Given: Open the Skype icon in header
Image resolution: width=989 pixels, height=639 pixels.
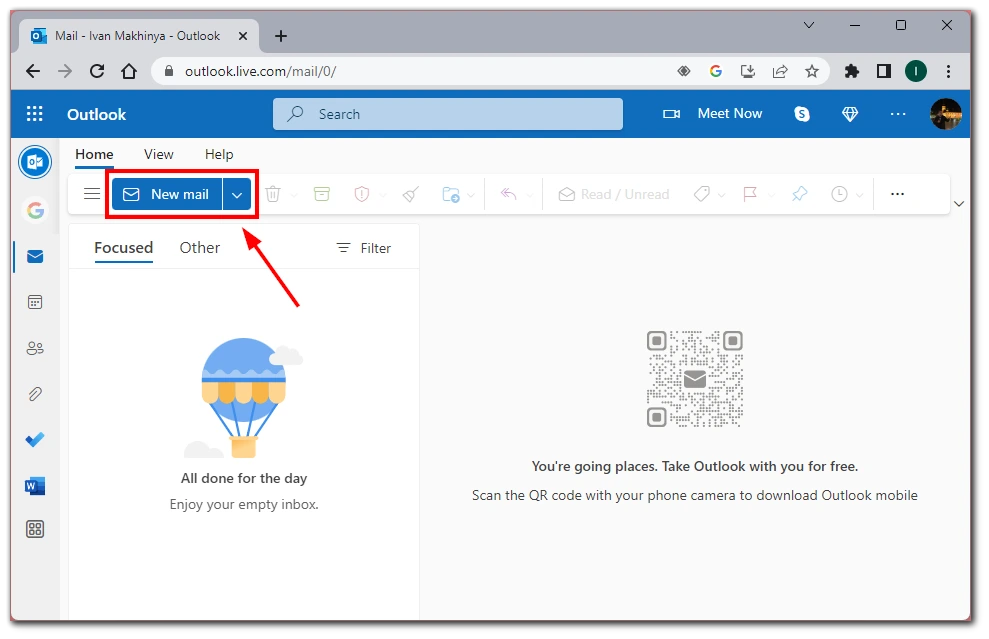Looking at the screenshot, I should coord(802,114).
